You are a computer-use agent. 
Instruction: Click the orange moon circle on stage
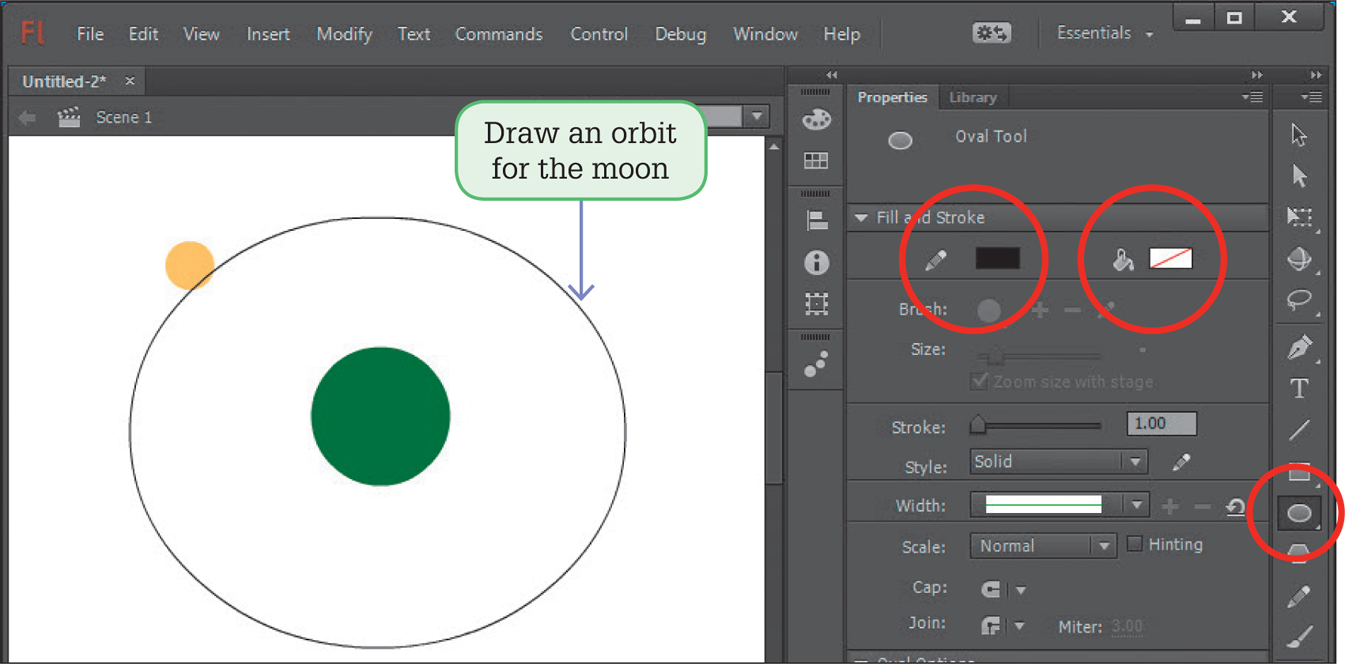click(190, 265)
